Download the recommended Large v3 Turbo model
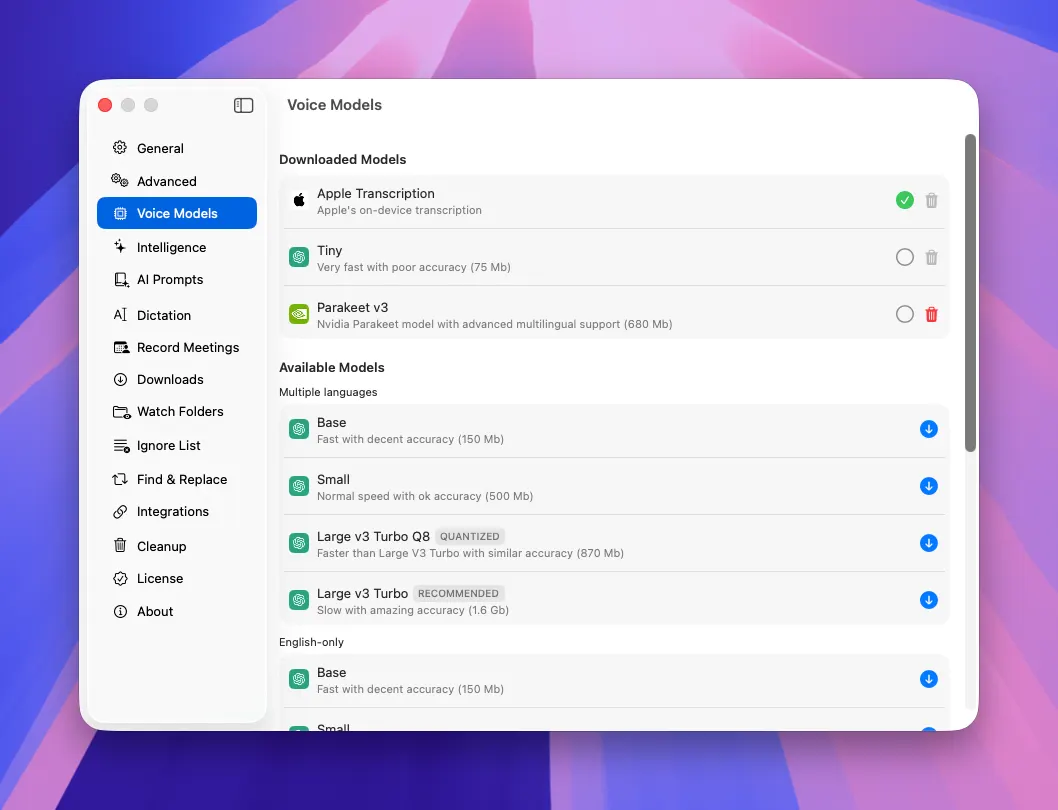The image size is (1058, 810). [928, 600]
